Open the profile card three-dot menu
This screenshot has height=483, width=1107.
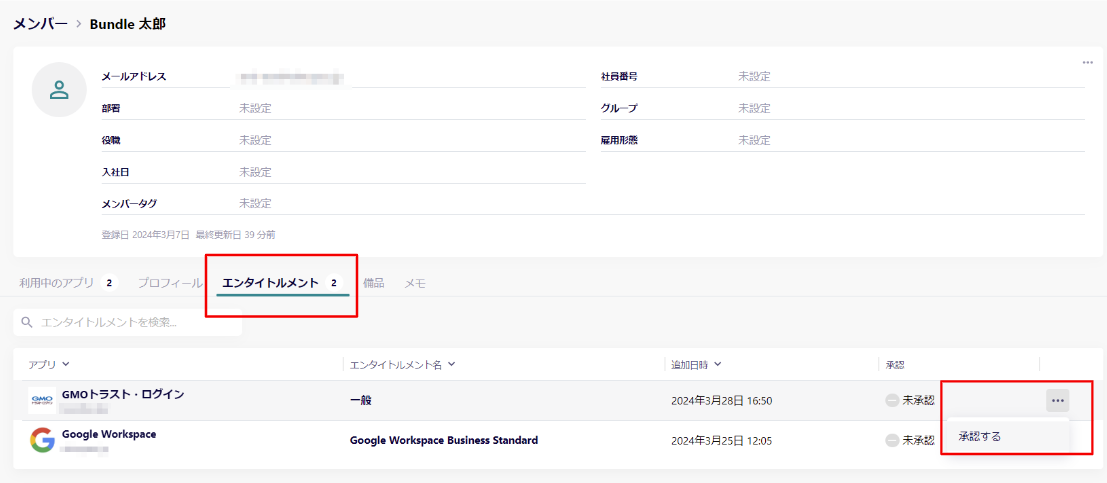[x=1087, y=62]
